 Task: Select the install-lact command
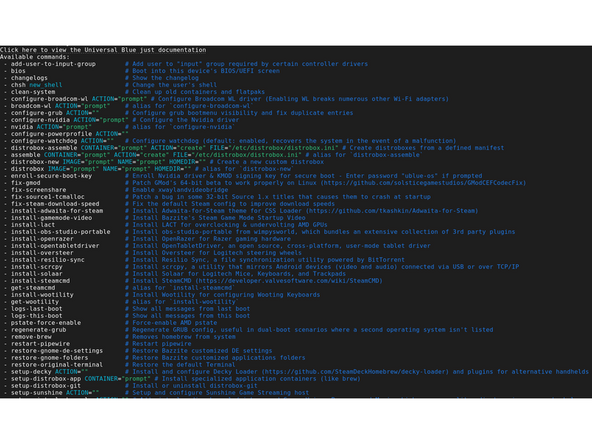pos(33,225)
